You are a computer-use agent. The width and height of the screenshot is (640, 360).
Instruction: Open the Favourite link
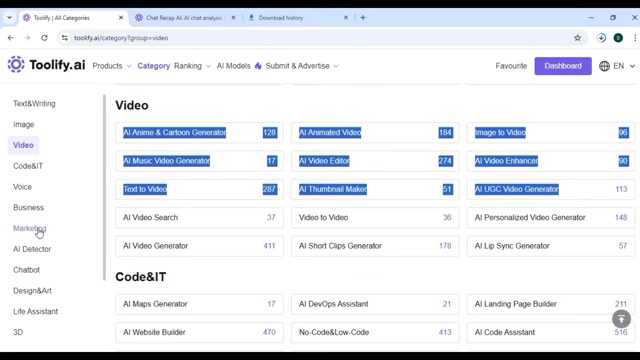pyautogui.click(x=511, y=66)
